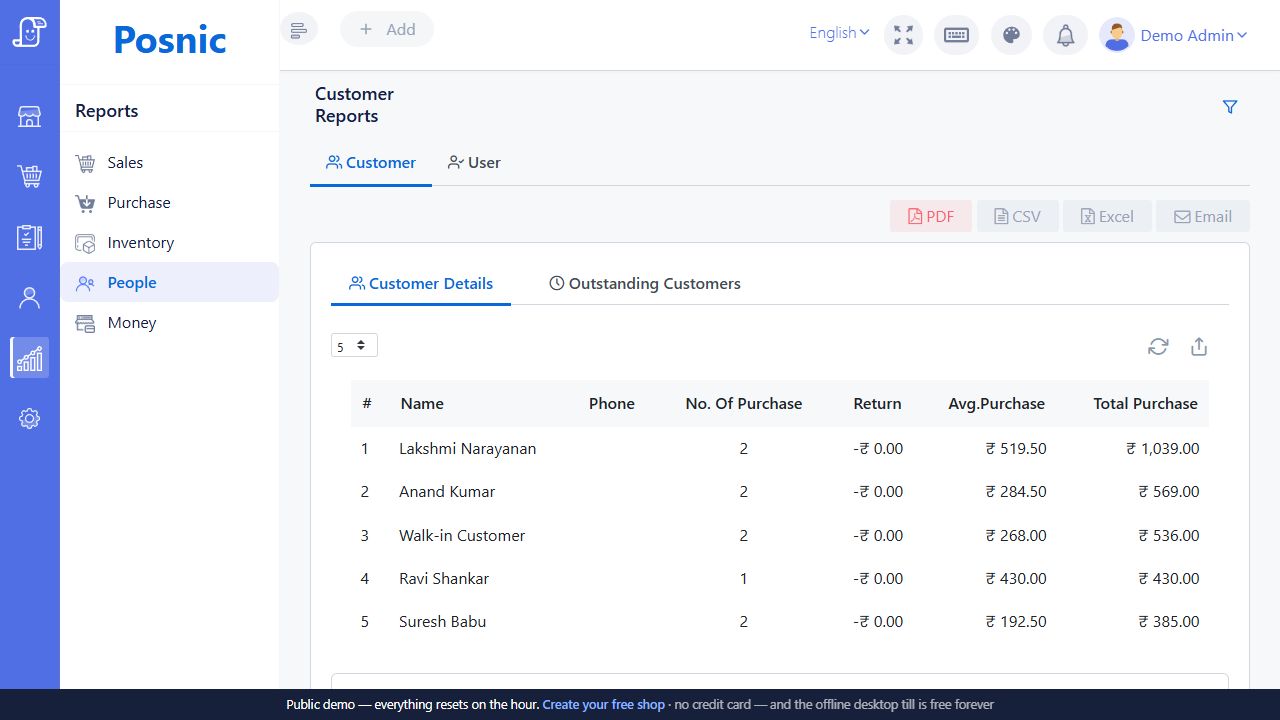Open the person sidebar icon
Screen dimensions: 1280x720
[x=30, y=297]
